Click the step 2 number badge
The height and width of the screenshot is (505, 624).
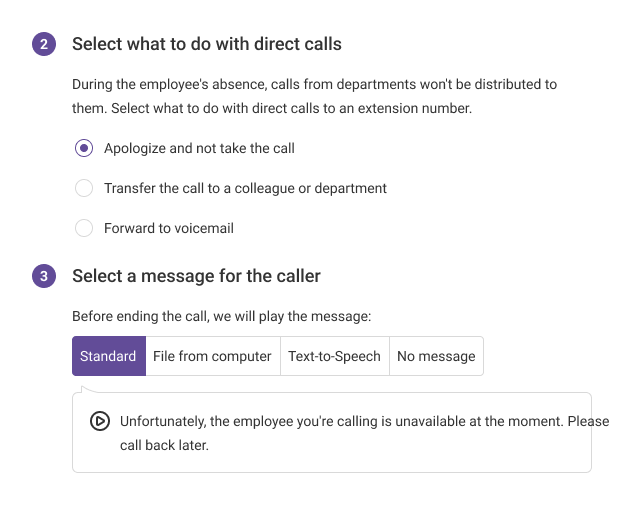pos(44,45)
